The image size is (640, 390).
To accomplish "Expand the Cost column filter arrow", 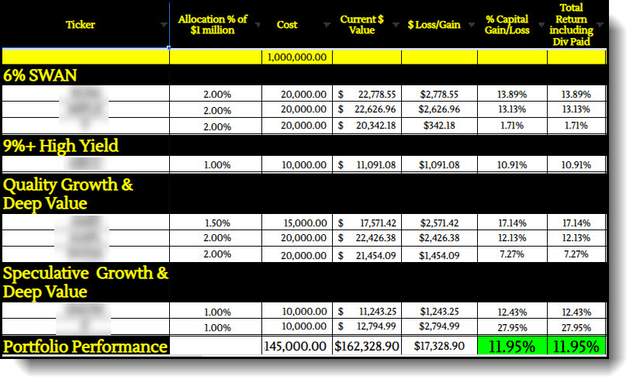I will click(327, 25).
